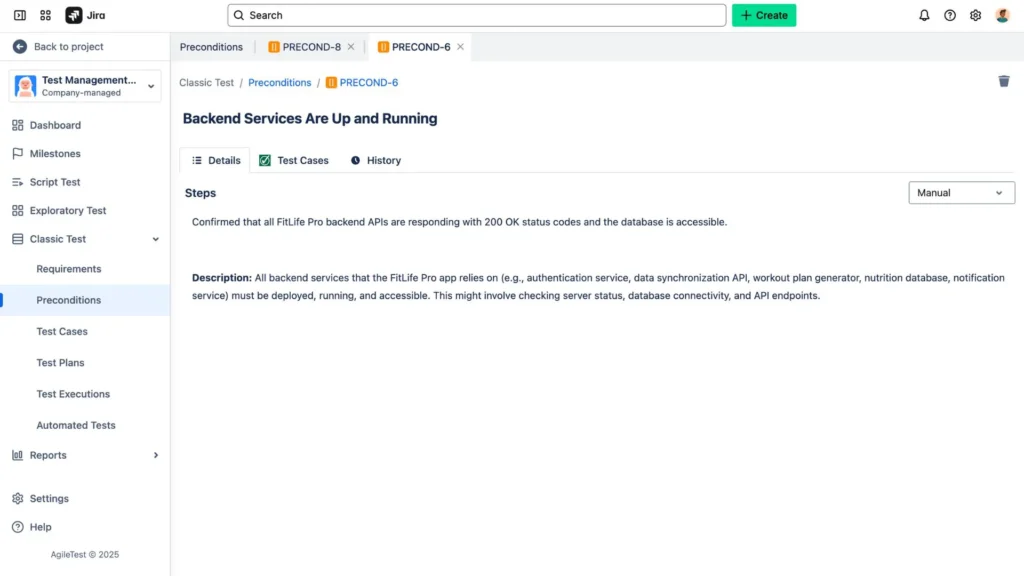Click the Preconditions breadcrumb link
Screen dimensions: 1024x576
[x=279, y=83]
